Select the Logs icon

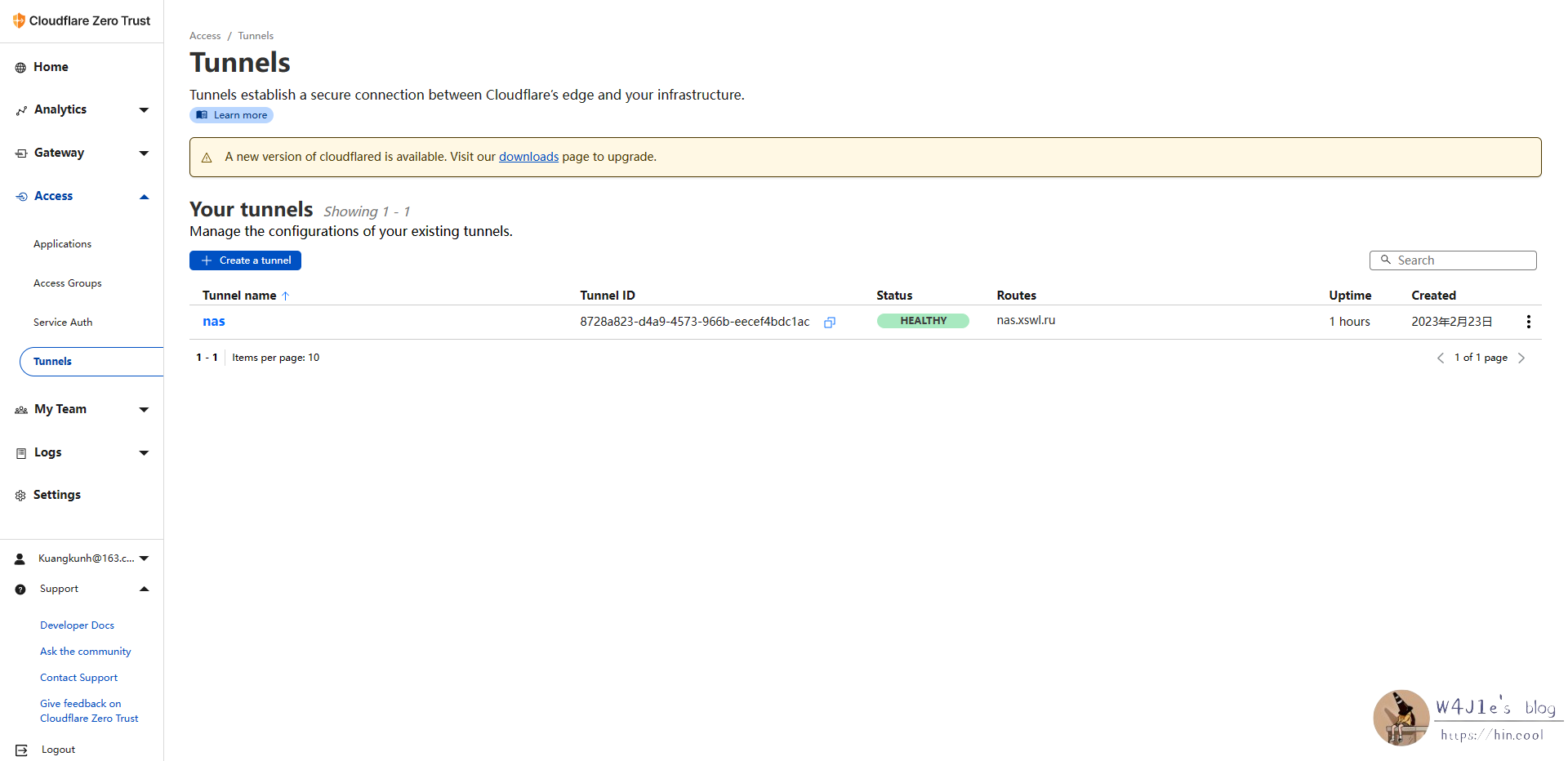point(20,452)
